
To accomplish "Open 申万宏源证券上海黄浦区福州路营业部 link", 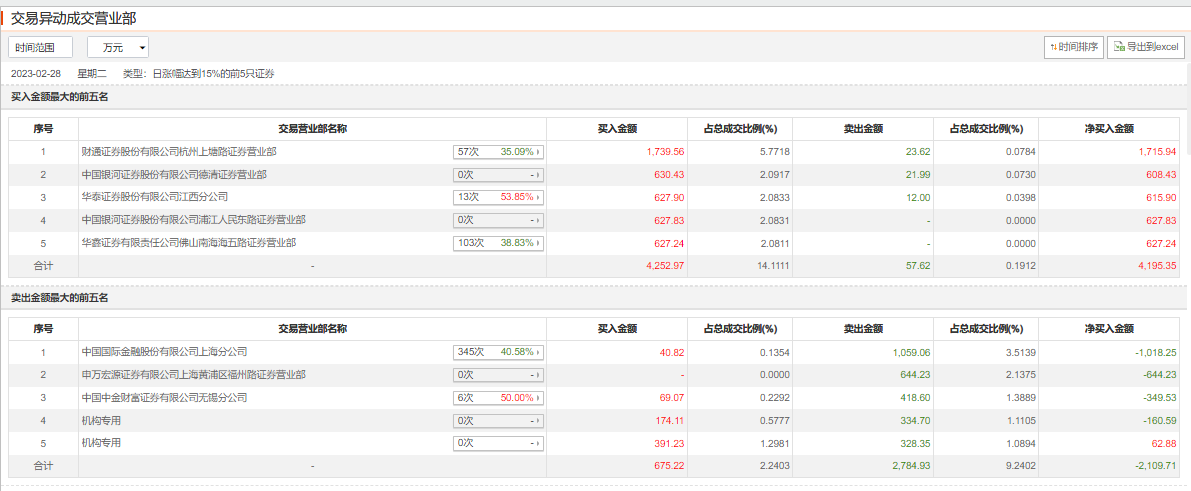I will 194,375.
